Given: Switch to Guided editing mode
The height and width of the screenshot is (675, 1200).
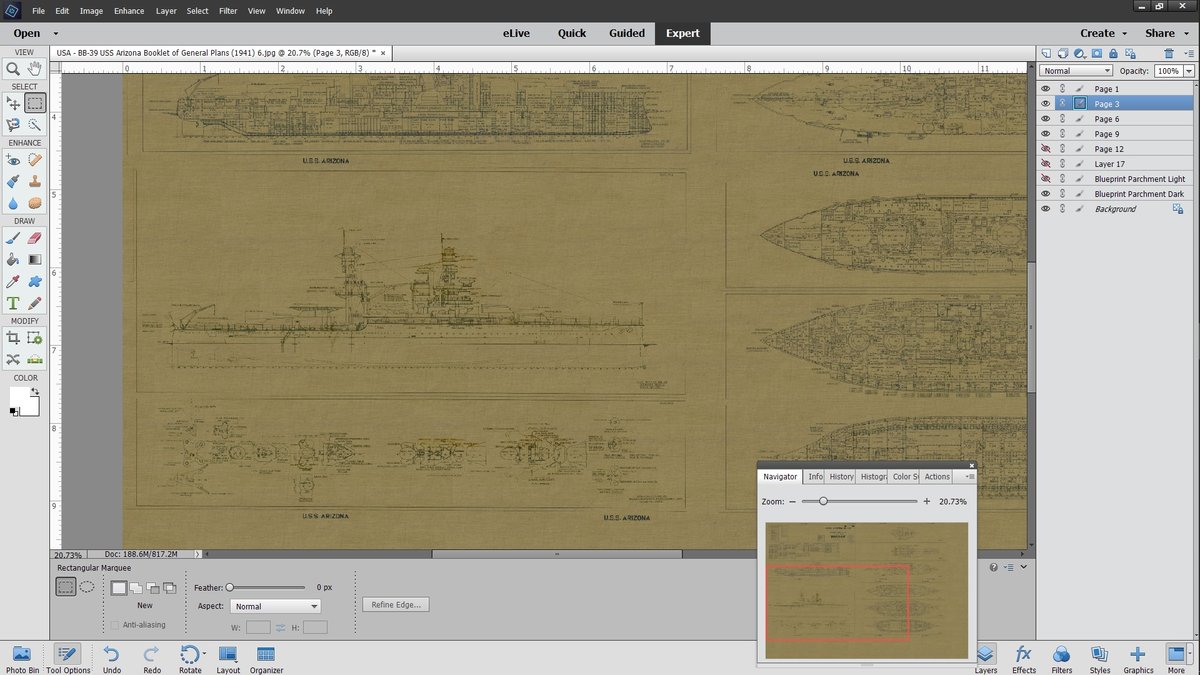Looking at the screenshot, I should pyautogui.click(x=627, y=32).
